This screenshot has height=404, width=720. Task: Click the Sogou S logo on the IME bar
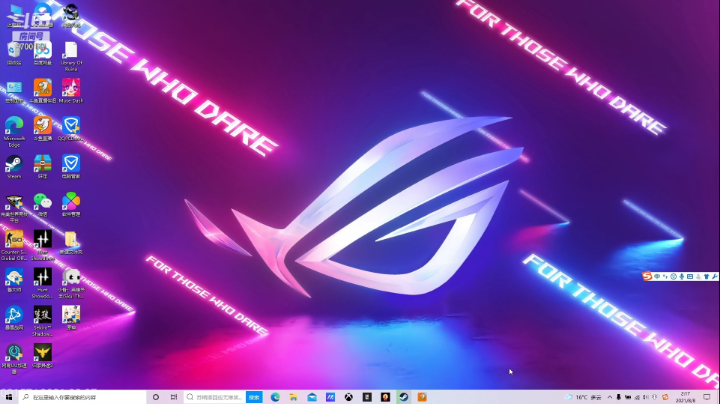(x=647, y=276)
